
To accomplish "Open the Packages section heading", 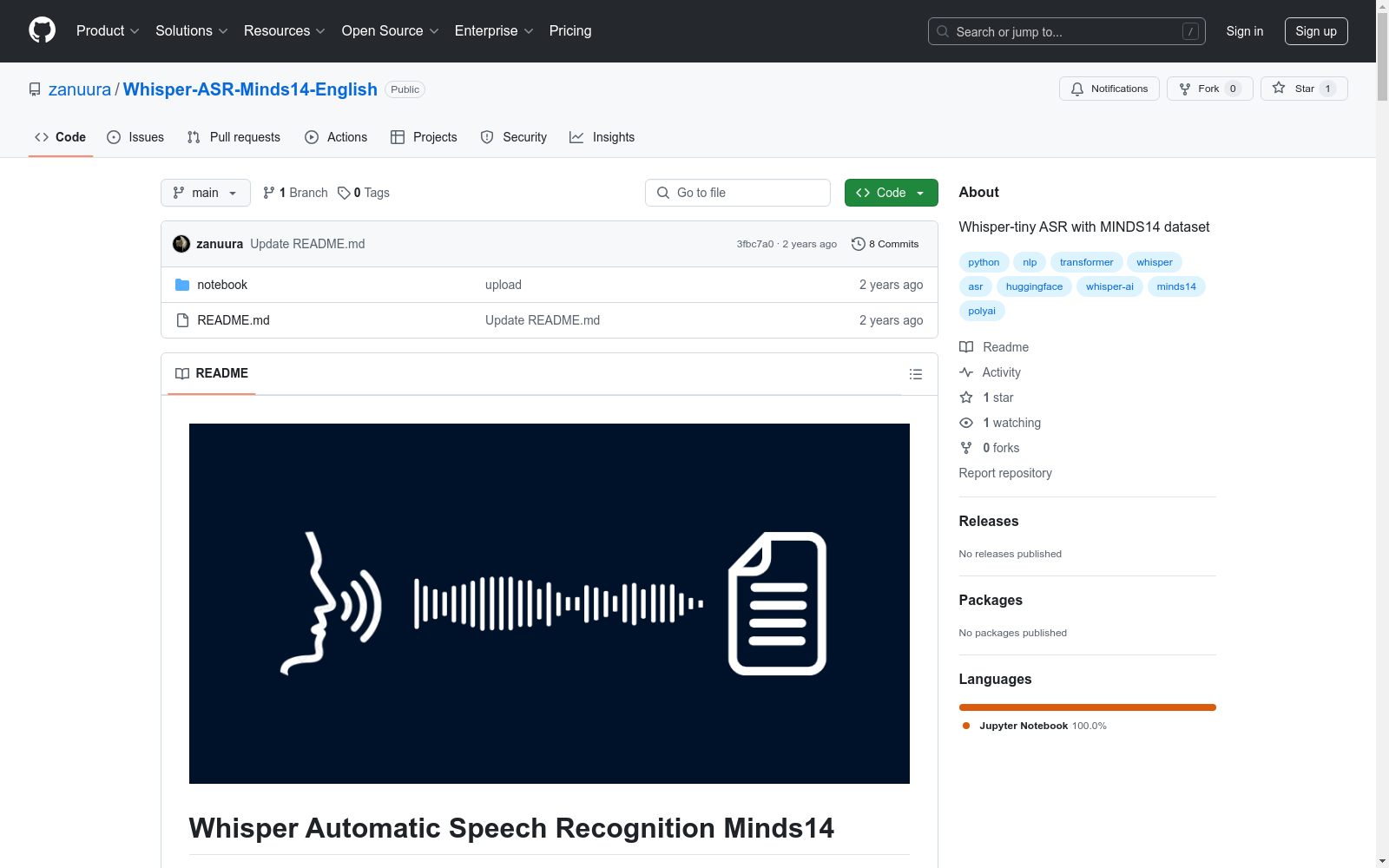I will (x=991, y=601).
